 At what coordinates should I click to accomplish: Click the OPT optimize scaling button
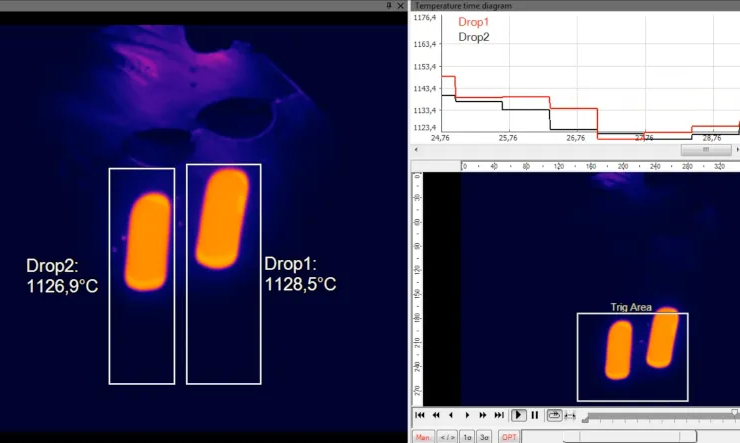509,437
